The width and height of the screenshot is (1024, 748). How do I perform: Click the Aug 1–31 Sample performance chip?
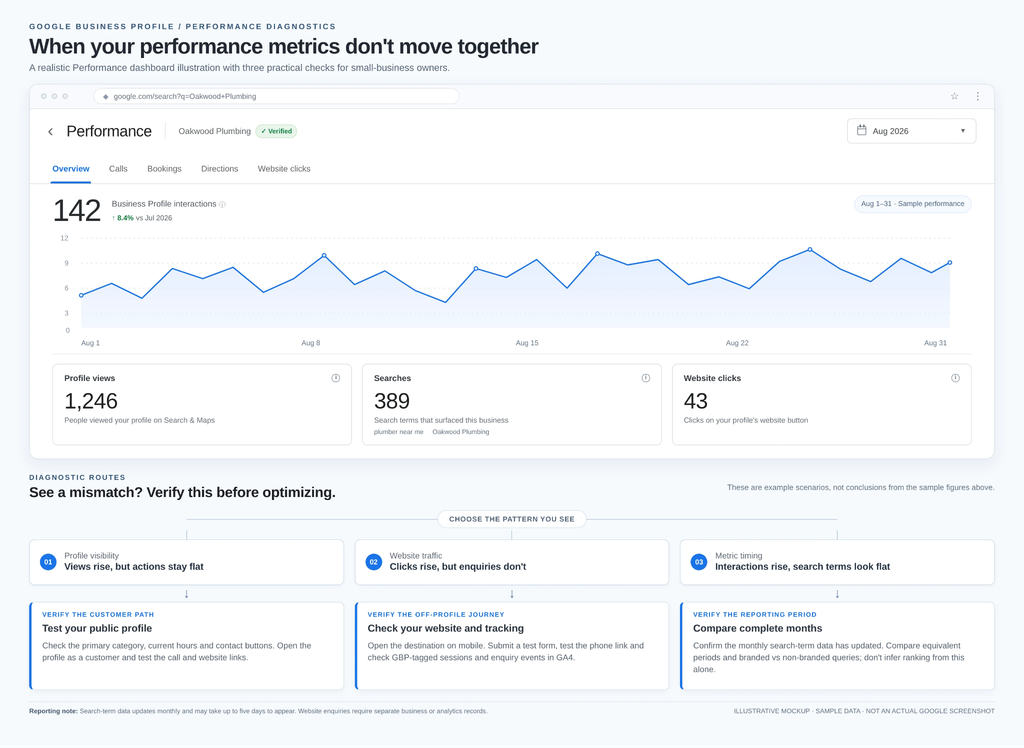click(912, 204)
